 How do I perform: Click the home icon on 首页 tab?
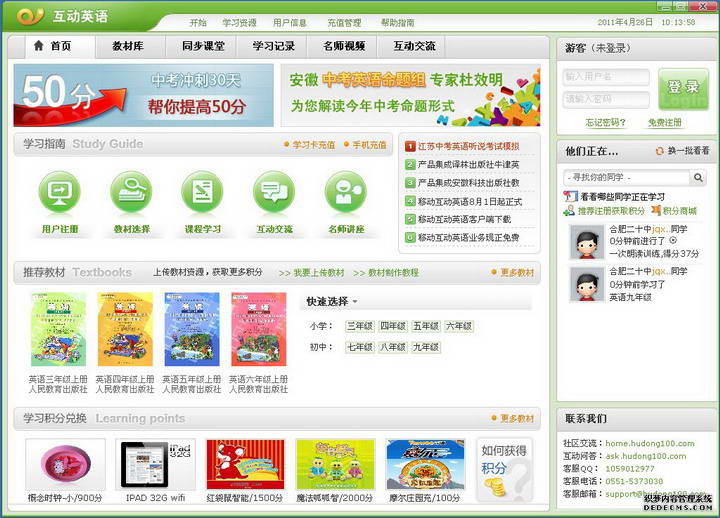pyautogui.click(x=39, y=45)
